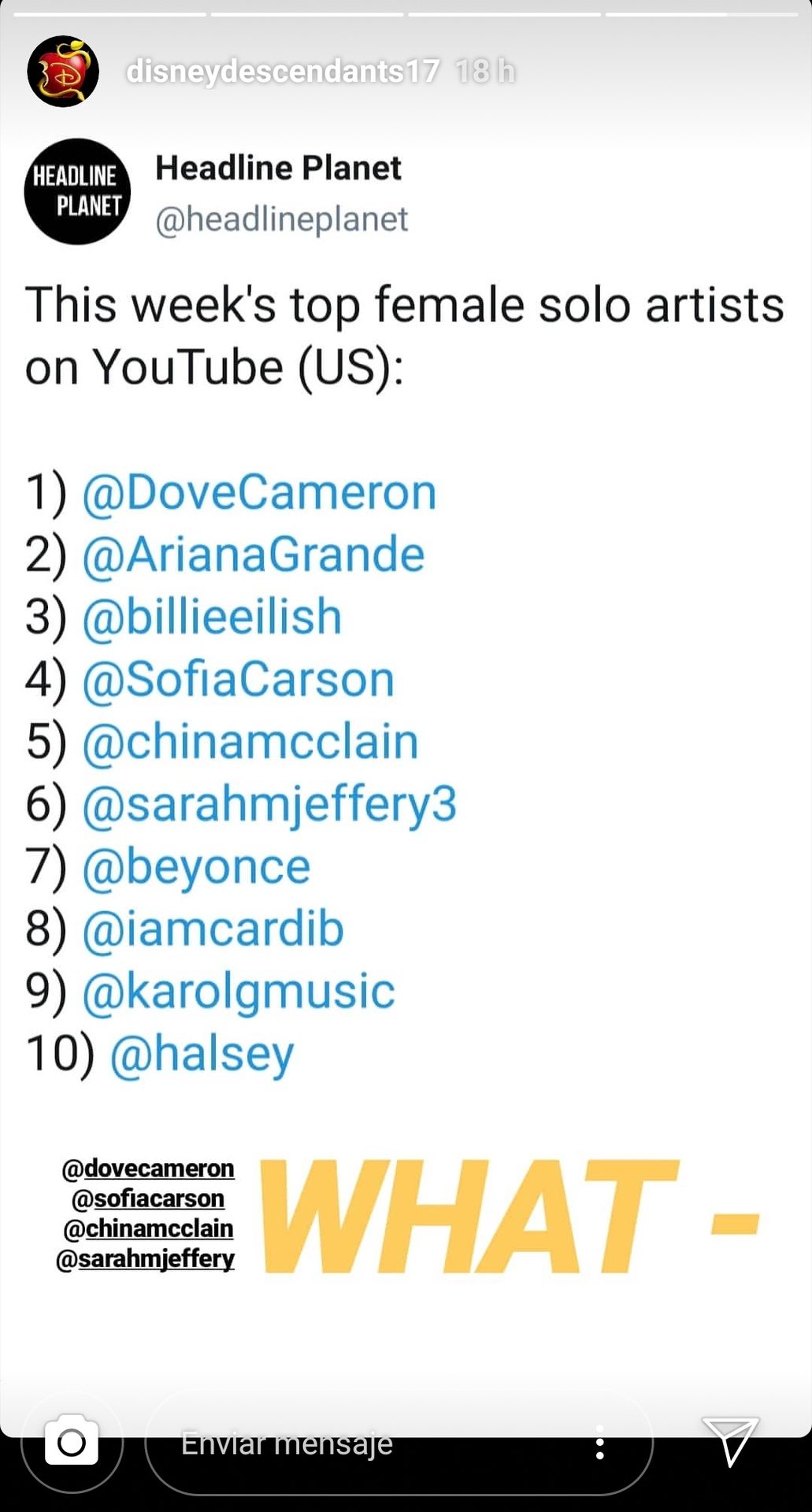Screen dimensions: 812x1512
Task: Tap the paper plane send icon
Action: 730,1440
